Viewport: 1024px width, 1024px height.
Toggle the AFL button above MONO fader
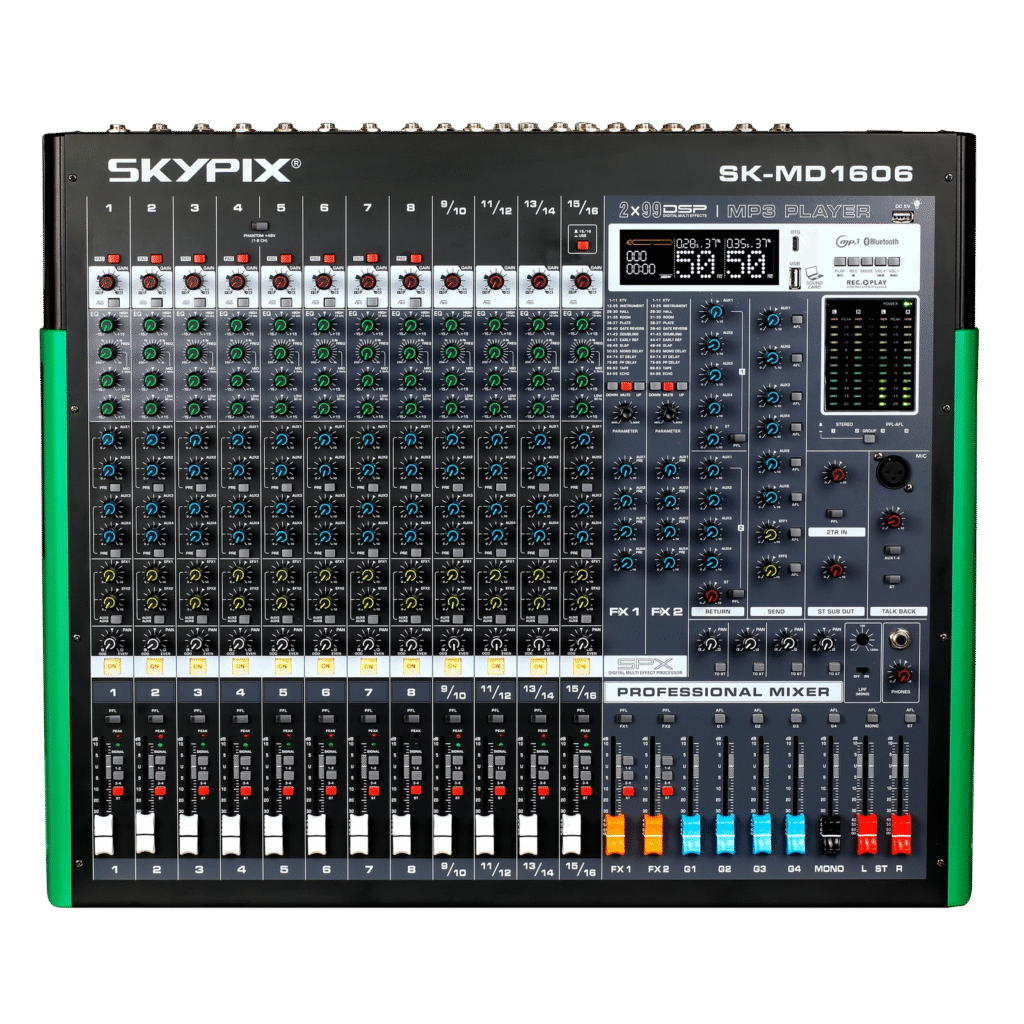click(872, 719)
